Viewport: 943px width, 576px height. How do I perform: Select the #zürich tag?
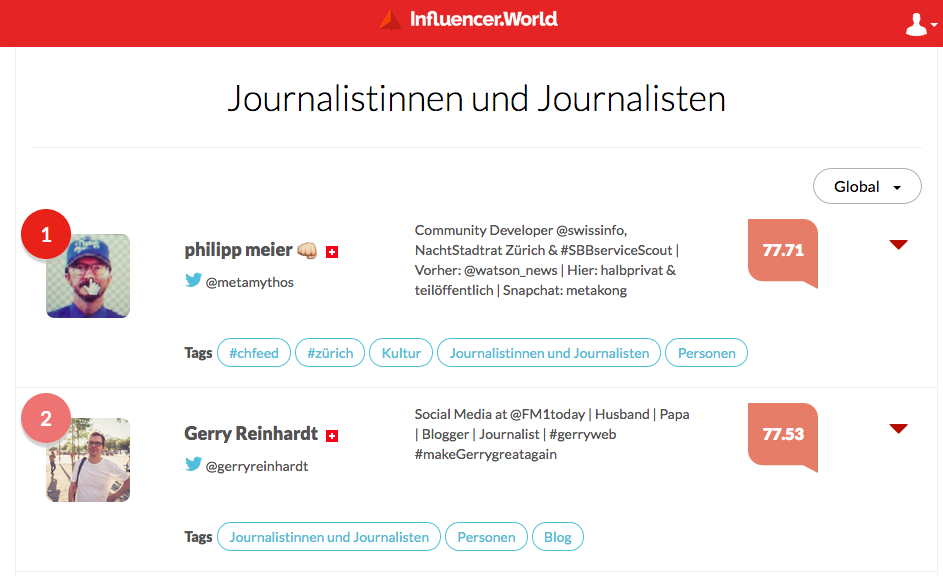pos(330,353)
